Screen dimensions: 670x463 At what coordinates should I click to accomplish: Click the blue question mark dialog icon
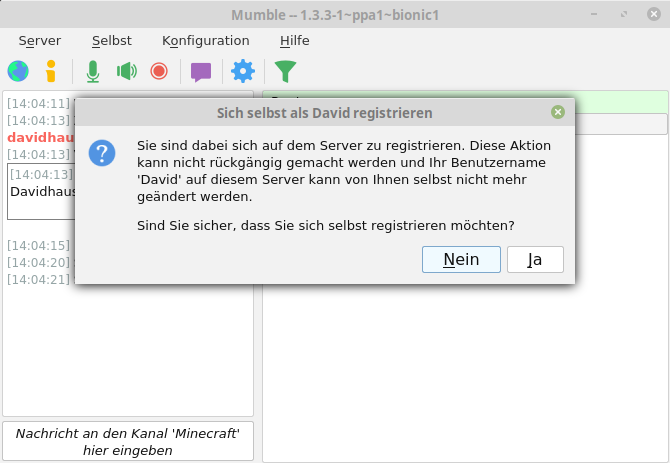[x=102, y=153]
